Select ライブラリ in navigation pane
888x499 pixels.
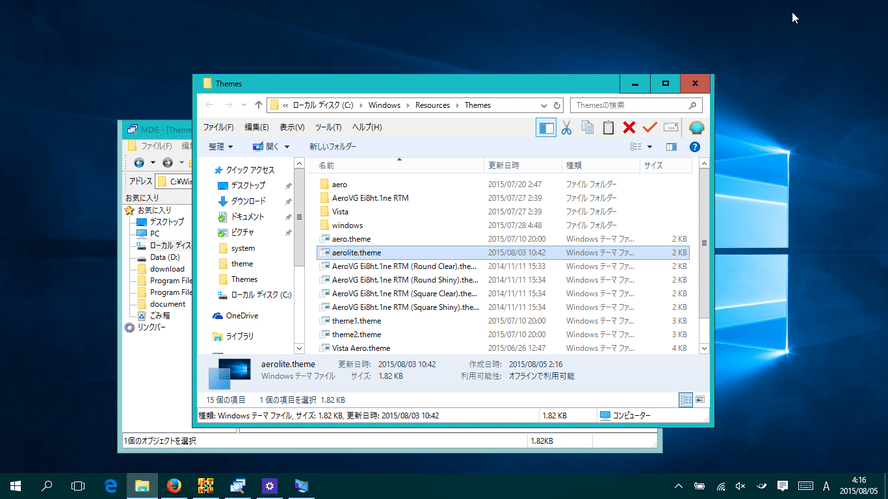tap(240, 336)
